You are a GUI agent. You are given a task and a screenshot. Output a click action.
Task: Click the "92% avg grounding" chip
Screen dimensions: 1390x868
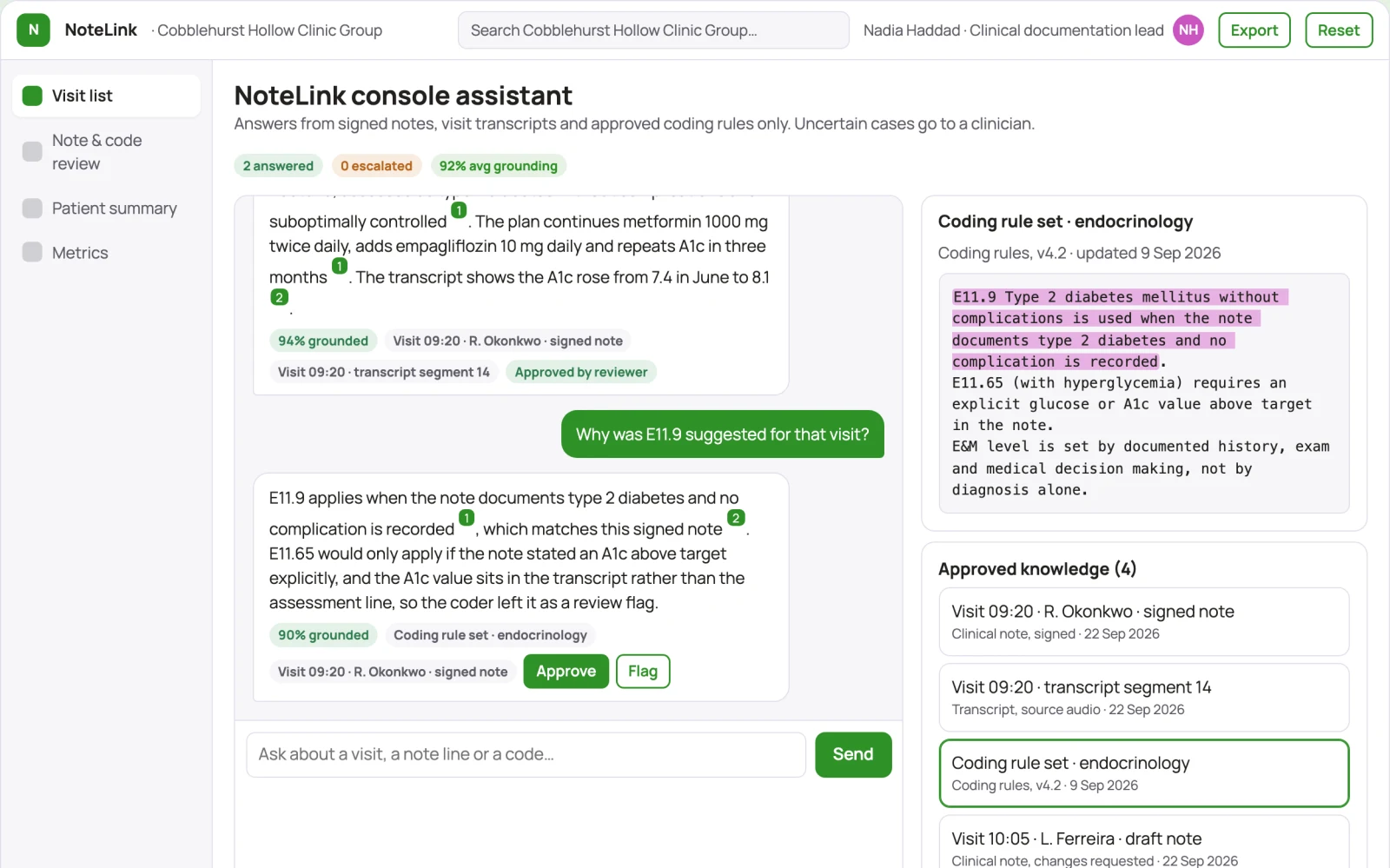click(499, 166)
